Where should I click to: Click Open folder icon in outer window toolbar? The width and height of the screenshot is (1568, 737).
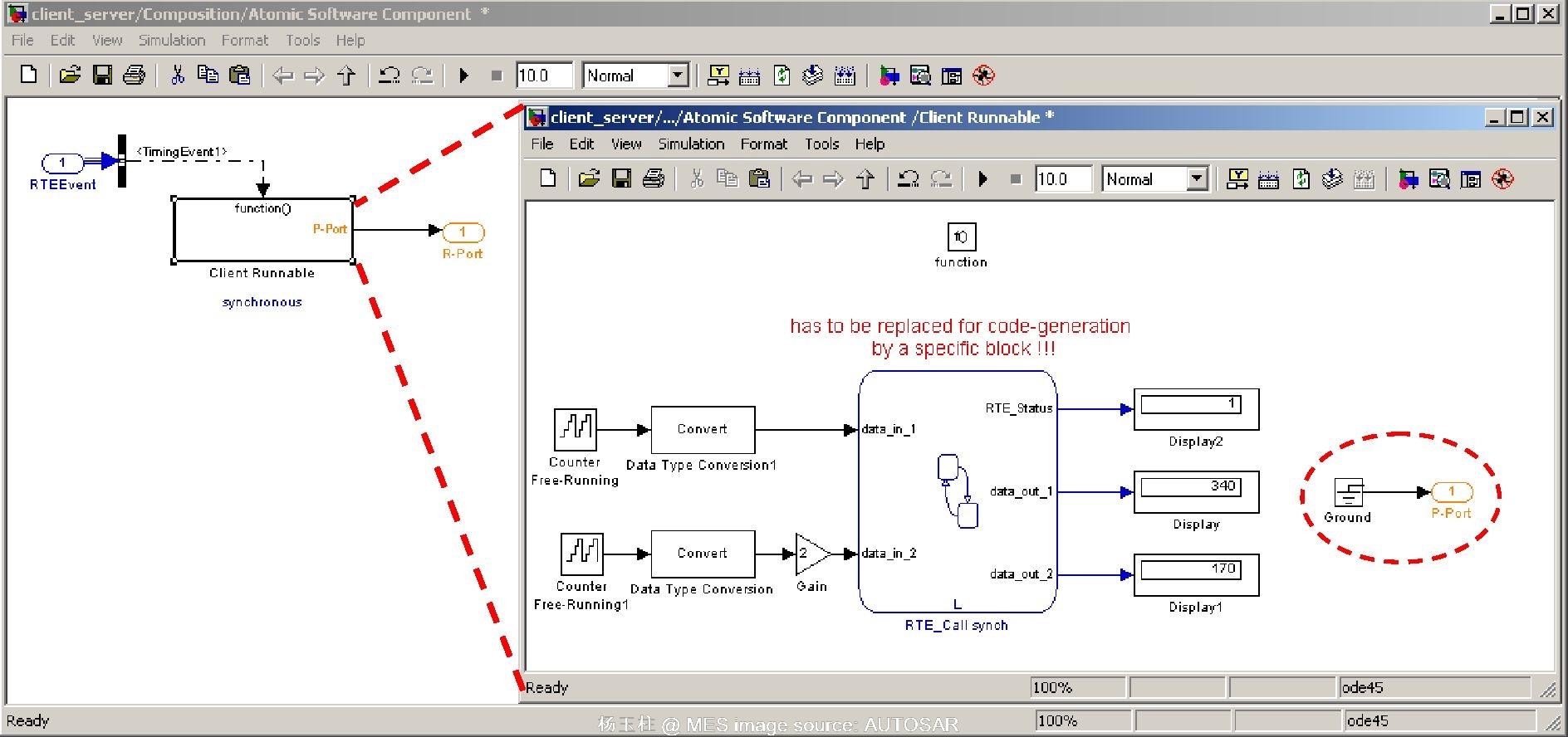point(70,76)
